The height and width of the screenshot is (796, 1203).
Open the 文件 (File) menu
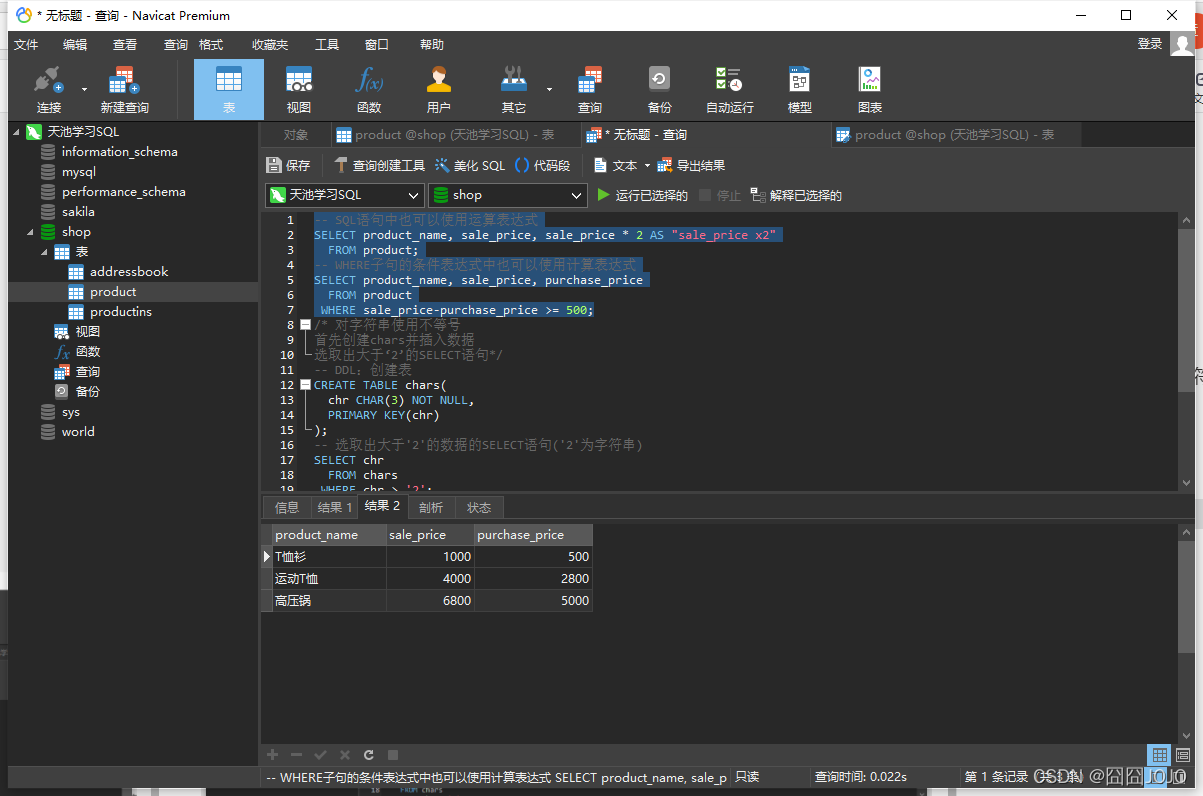[x=26, y=45]
